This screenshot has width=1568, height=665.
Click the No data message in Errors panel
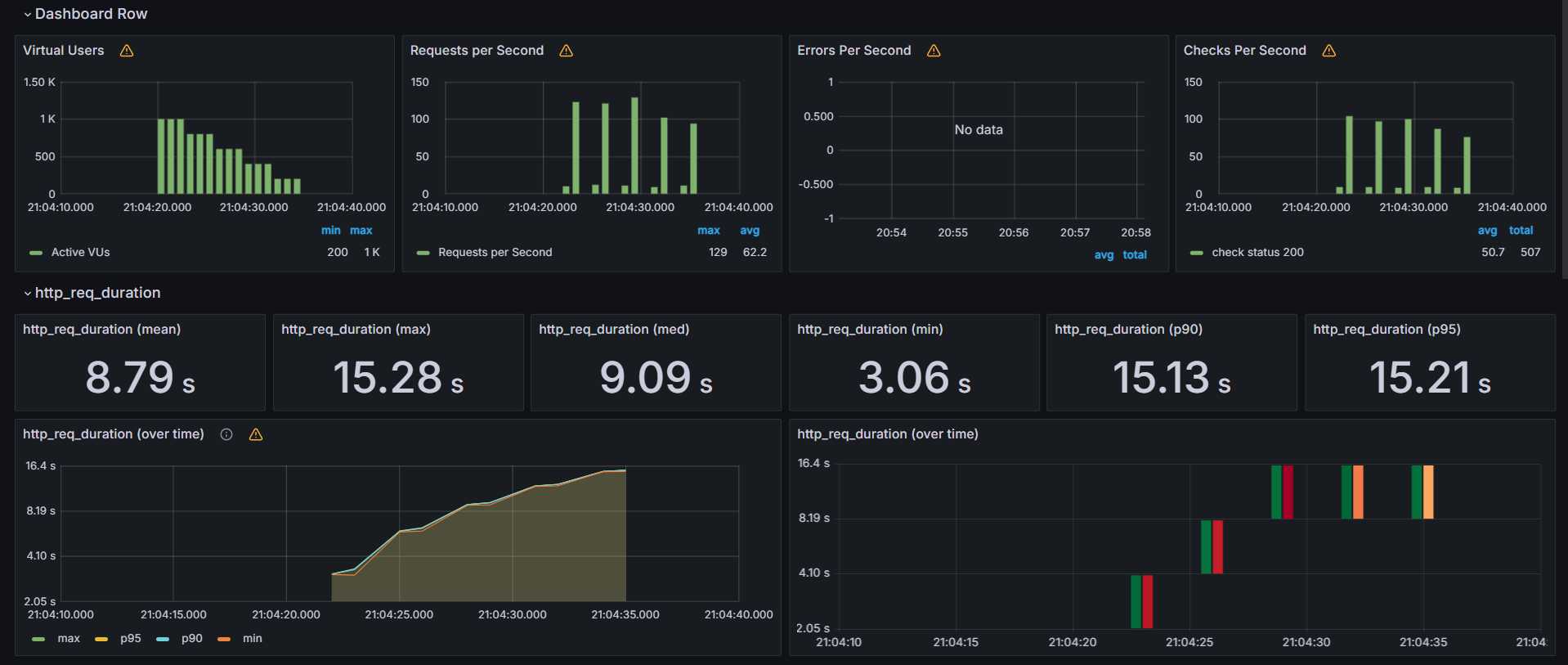(979, 130)
